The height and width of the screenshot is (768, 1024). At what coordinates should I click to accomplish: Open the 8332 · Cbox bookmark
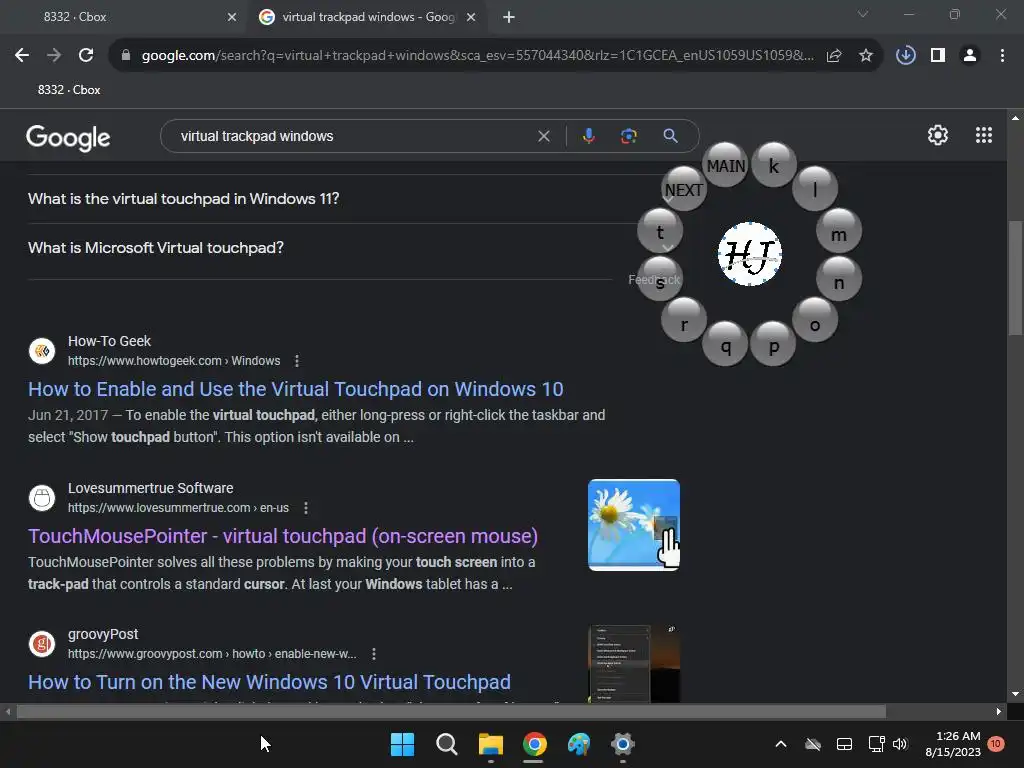coord(69,90)
